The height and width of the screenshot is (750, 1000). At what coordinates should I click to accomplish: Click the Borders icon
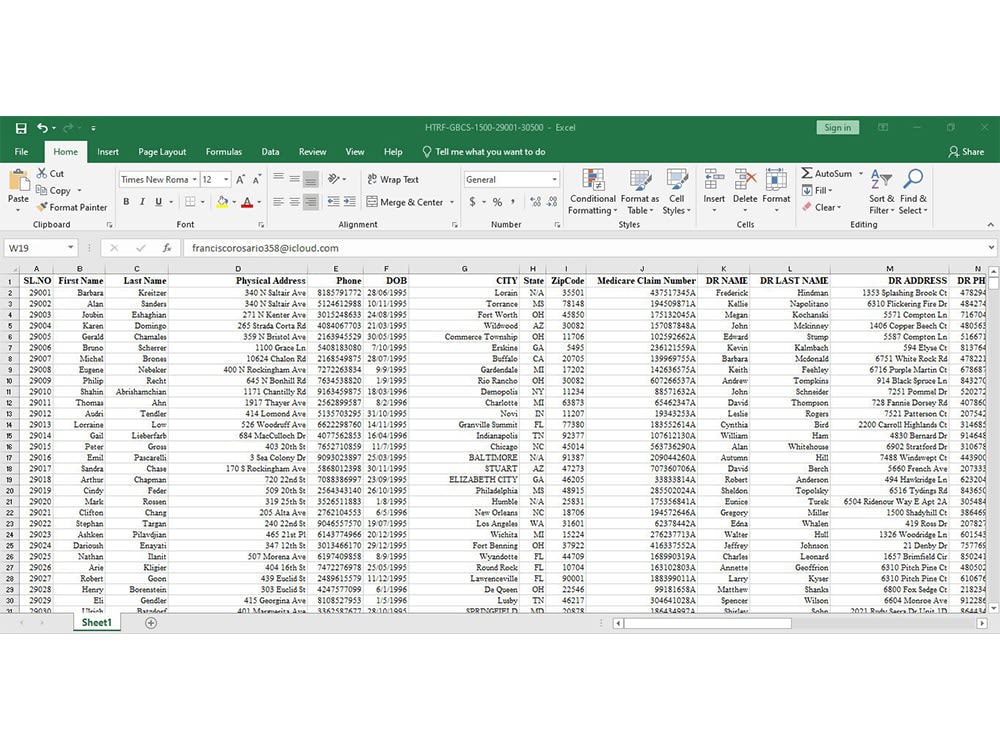click(190, 202)
